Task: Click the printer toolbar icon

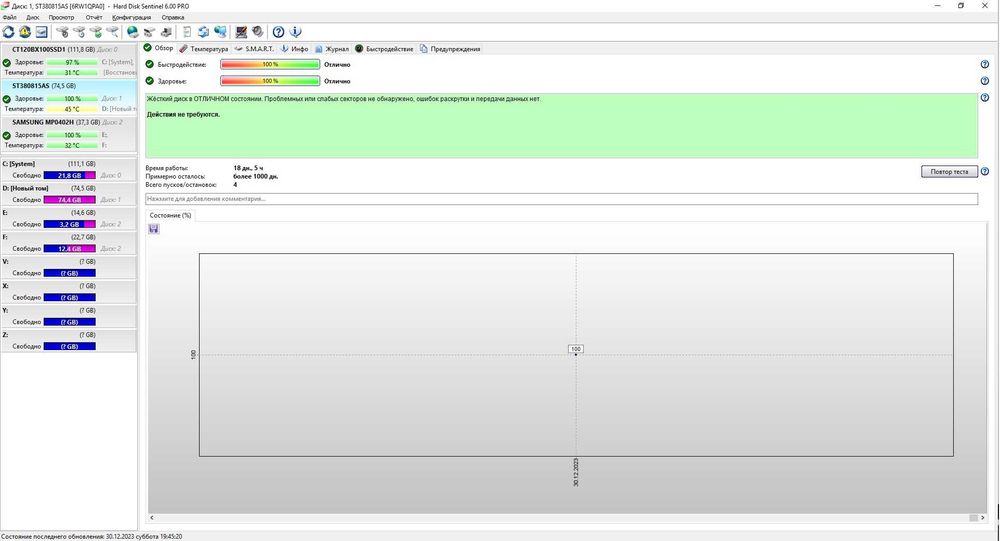Action: pyautogui.click(x=166, y=31)
